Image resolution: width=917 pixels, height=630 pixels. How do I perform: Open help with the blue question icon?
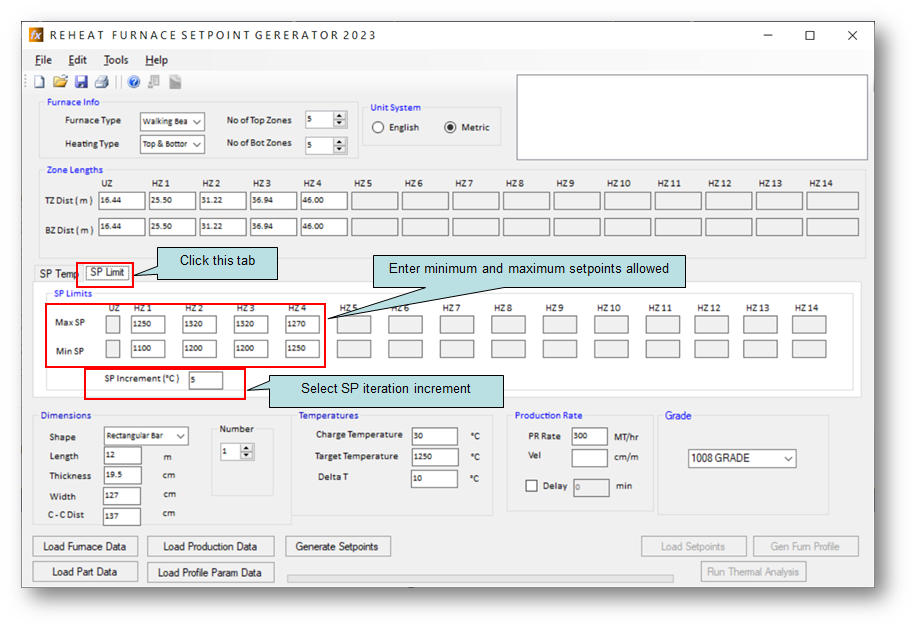(134, 82)
